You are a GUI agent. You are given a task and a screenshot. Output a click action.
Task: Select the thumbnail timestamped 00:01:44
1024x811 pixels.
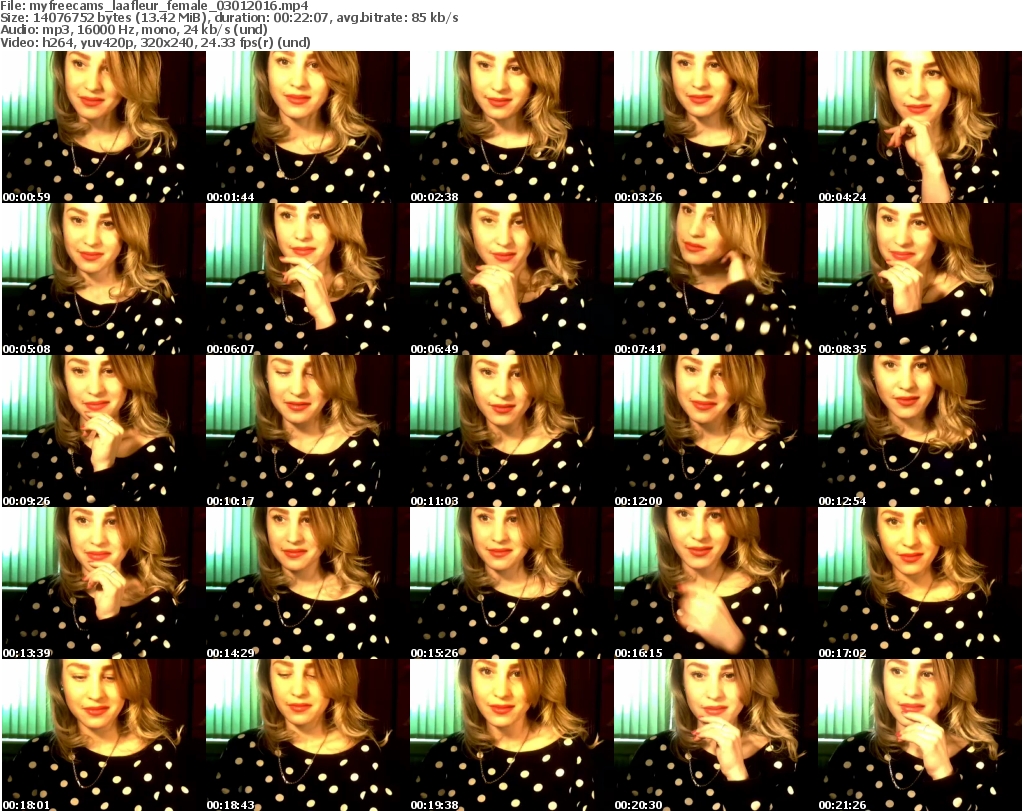click(308, 127)
